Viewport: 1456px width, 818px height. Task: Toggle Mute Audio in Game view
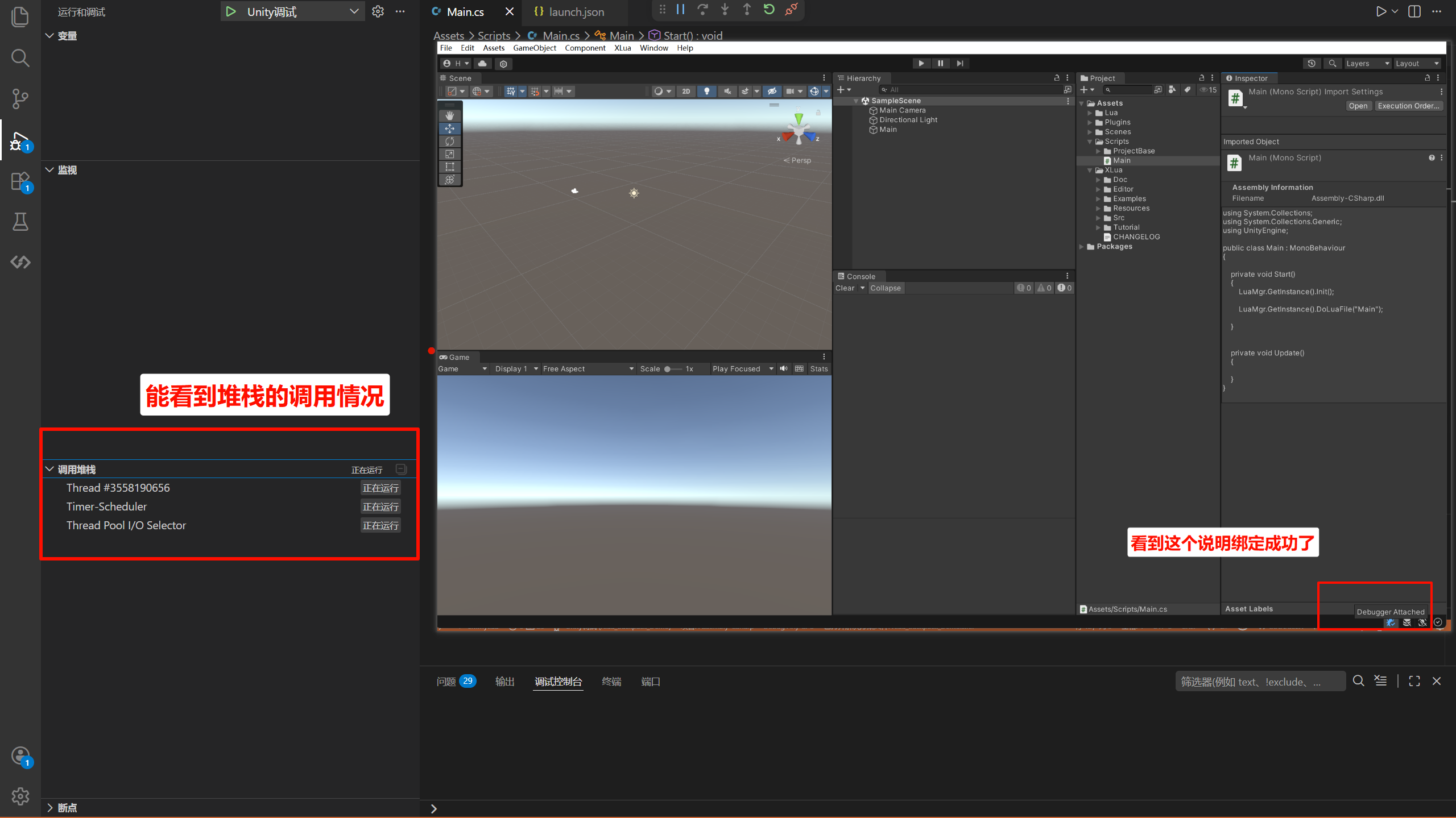click(x=784, y=369)
